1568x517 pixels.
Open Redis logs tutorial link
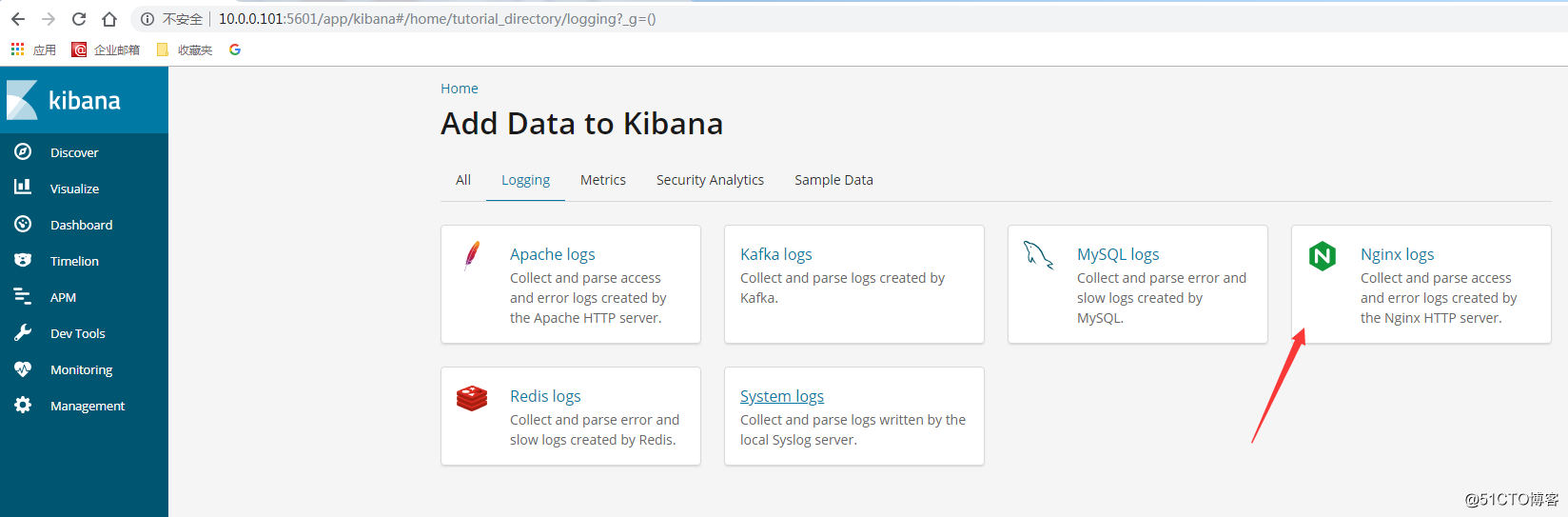[x=545, y=396]
